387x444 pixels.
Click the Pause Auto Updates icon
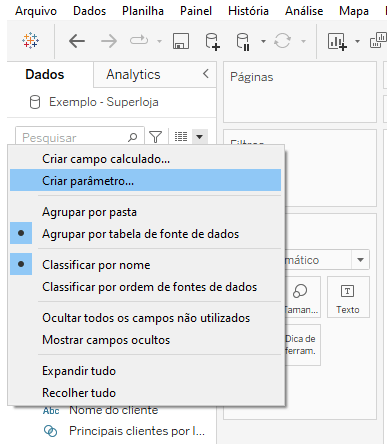pos(243,41)
